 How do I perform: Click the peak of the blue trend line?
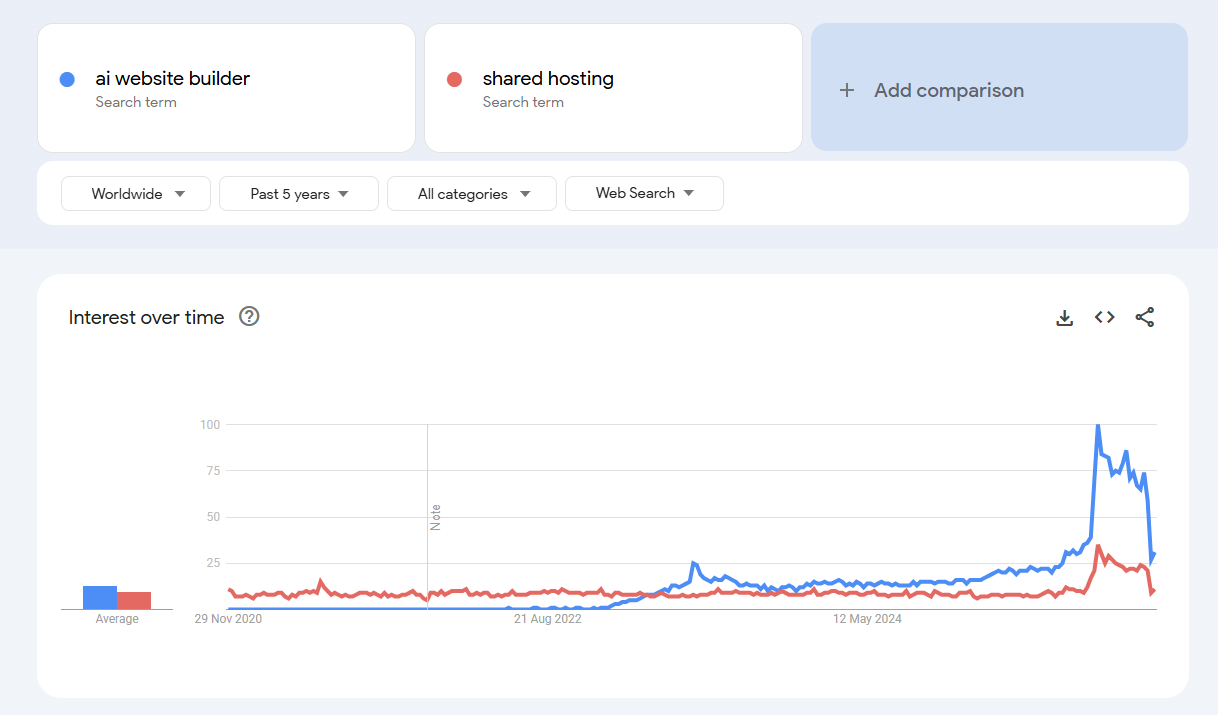click(x=1097, y=424)
